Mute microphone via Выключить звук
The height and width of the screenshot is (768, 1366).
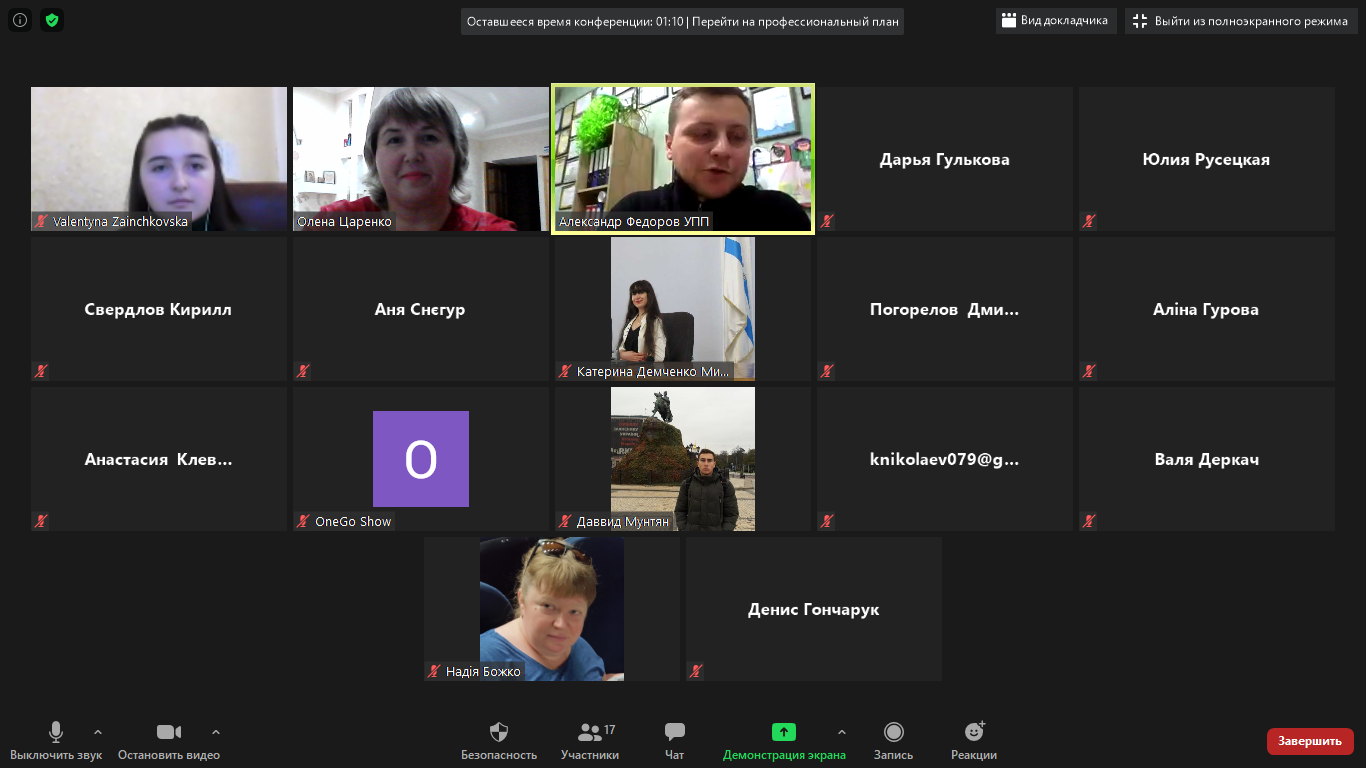coord(56,733)
